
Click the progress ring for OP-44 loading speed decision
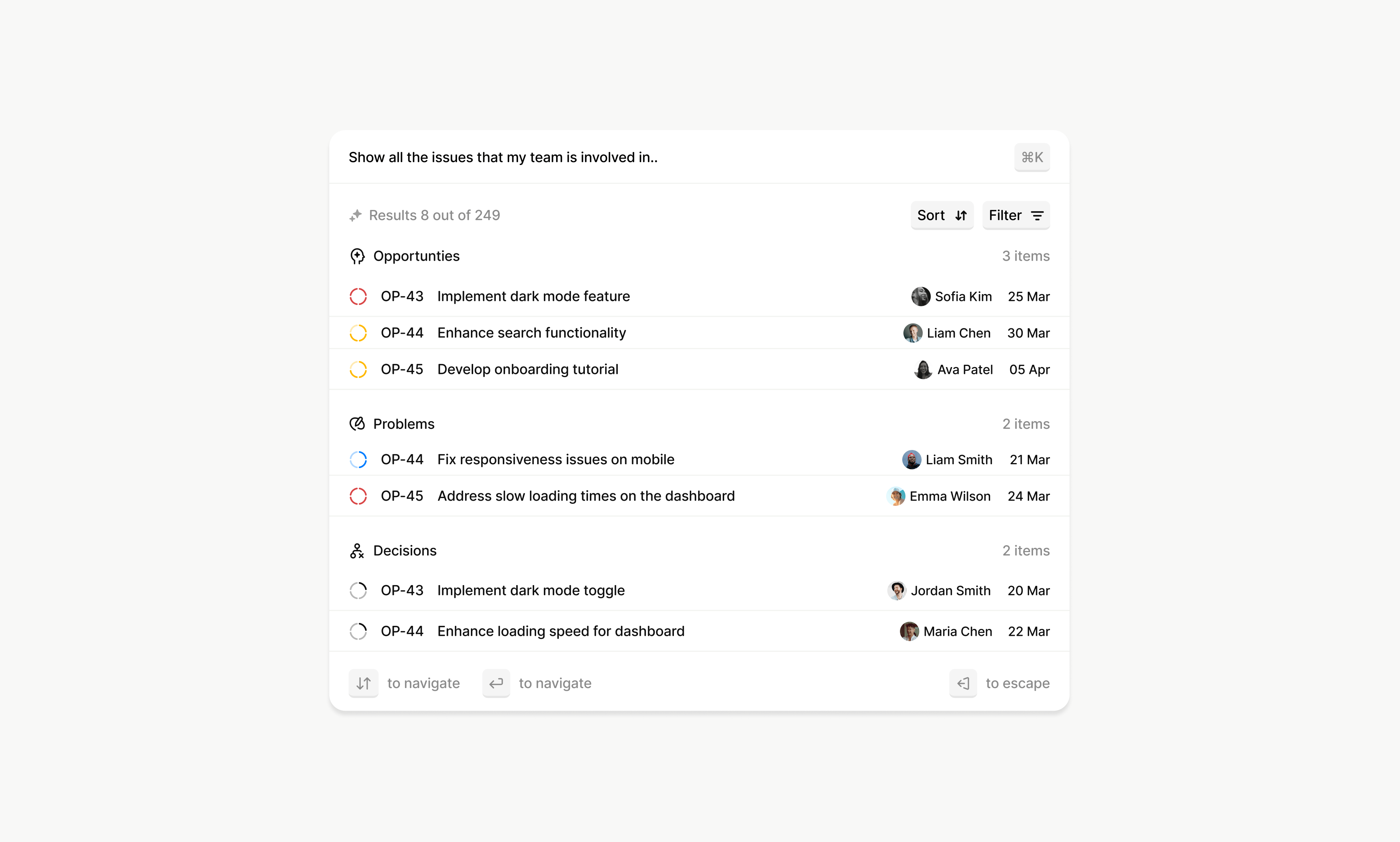point(358,631)
